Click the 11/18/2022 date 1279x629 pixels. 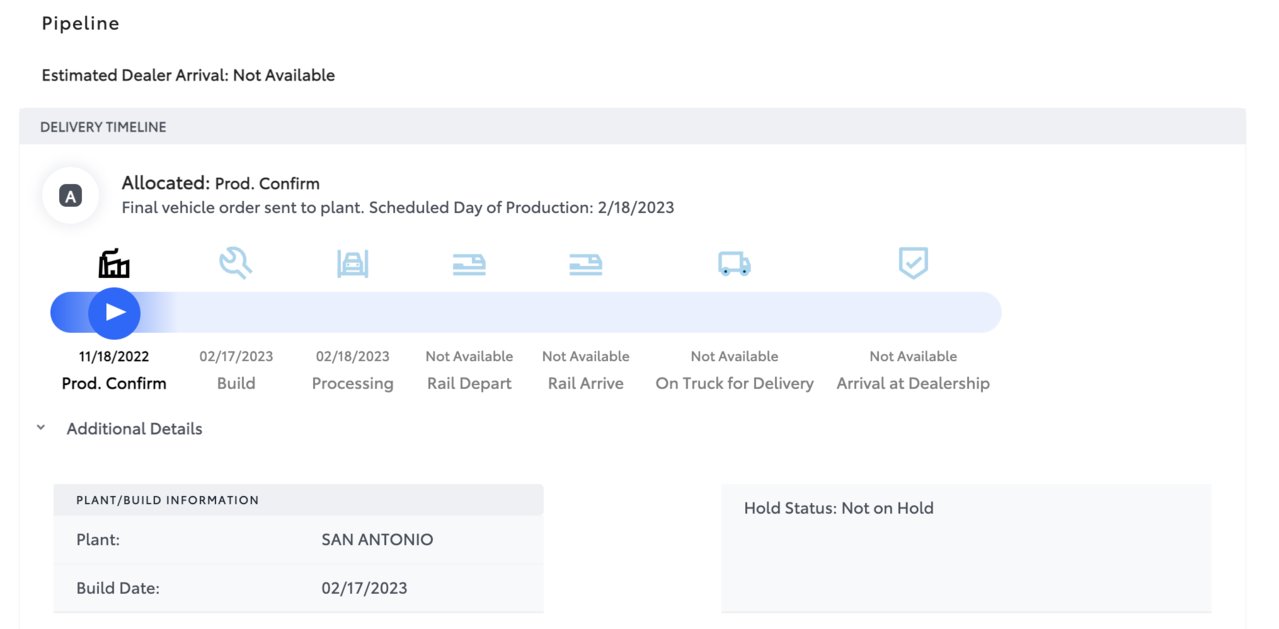114,356
